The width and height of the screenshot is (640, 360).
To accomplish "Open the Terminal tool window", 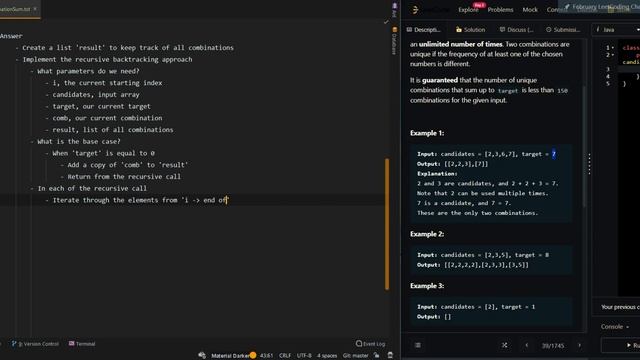I will 82,344.
